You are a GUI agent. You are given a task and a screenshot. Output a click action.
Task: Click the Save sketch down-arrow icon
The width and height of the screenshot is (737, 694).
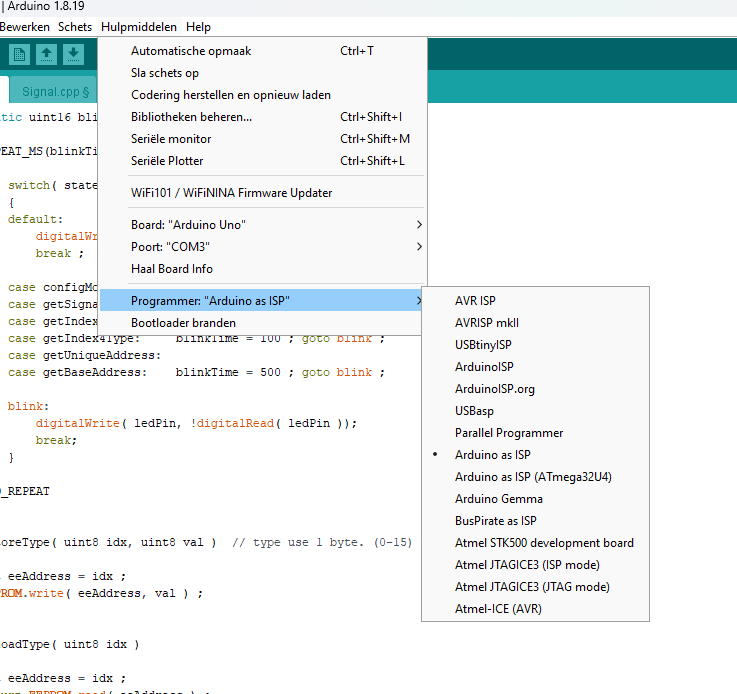tap(72, 54)
